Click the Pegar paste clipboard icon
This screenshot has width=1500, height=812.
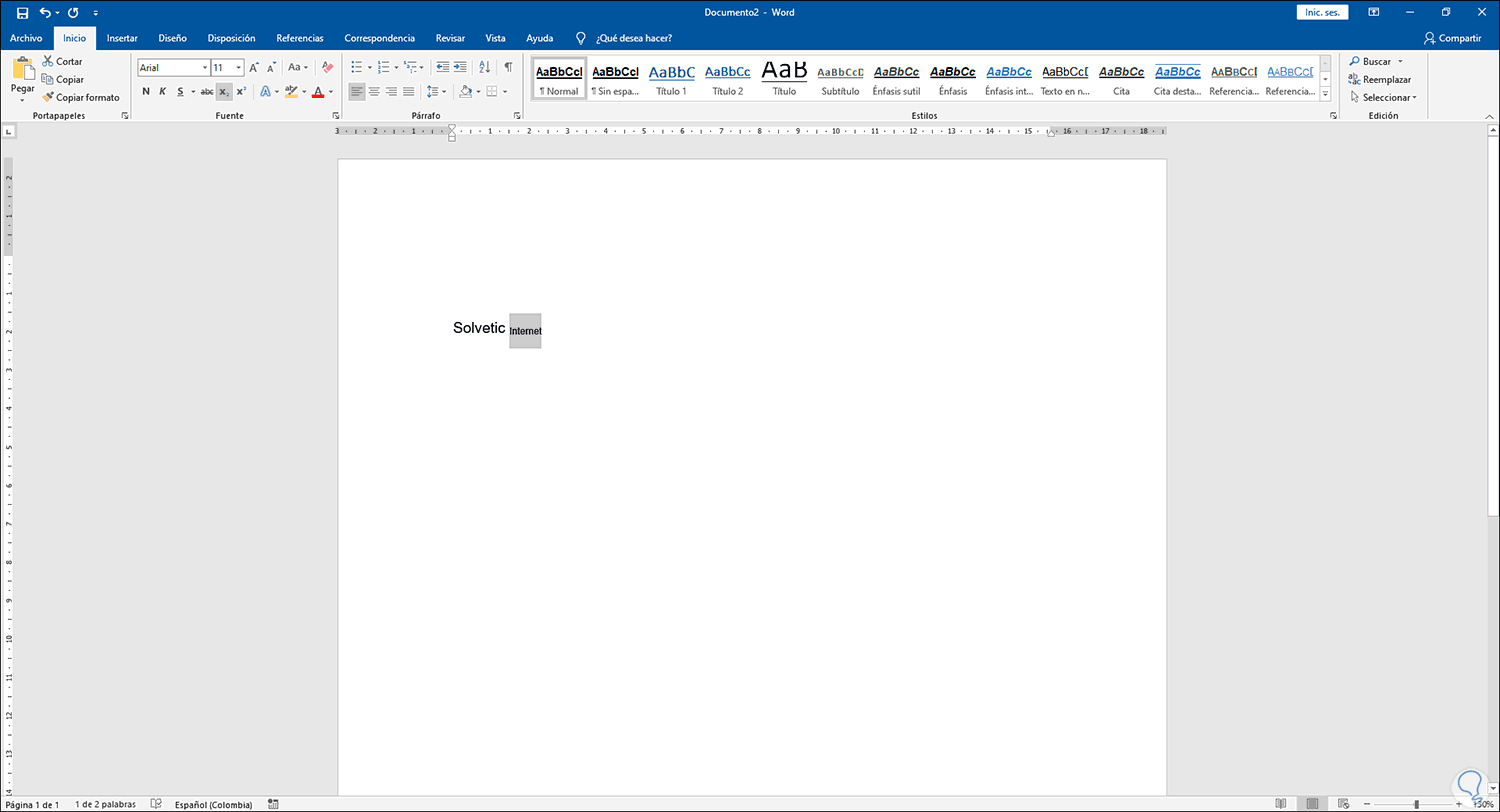pos(23,70)
